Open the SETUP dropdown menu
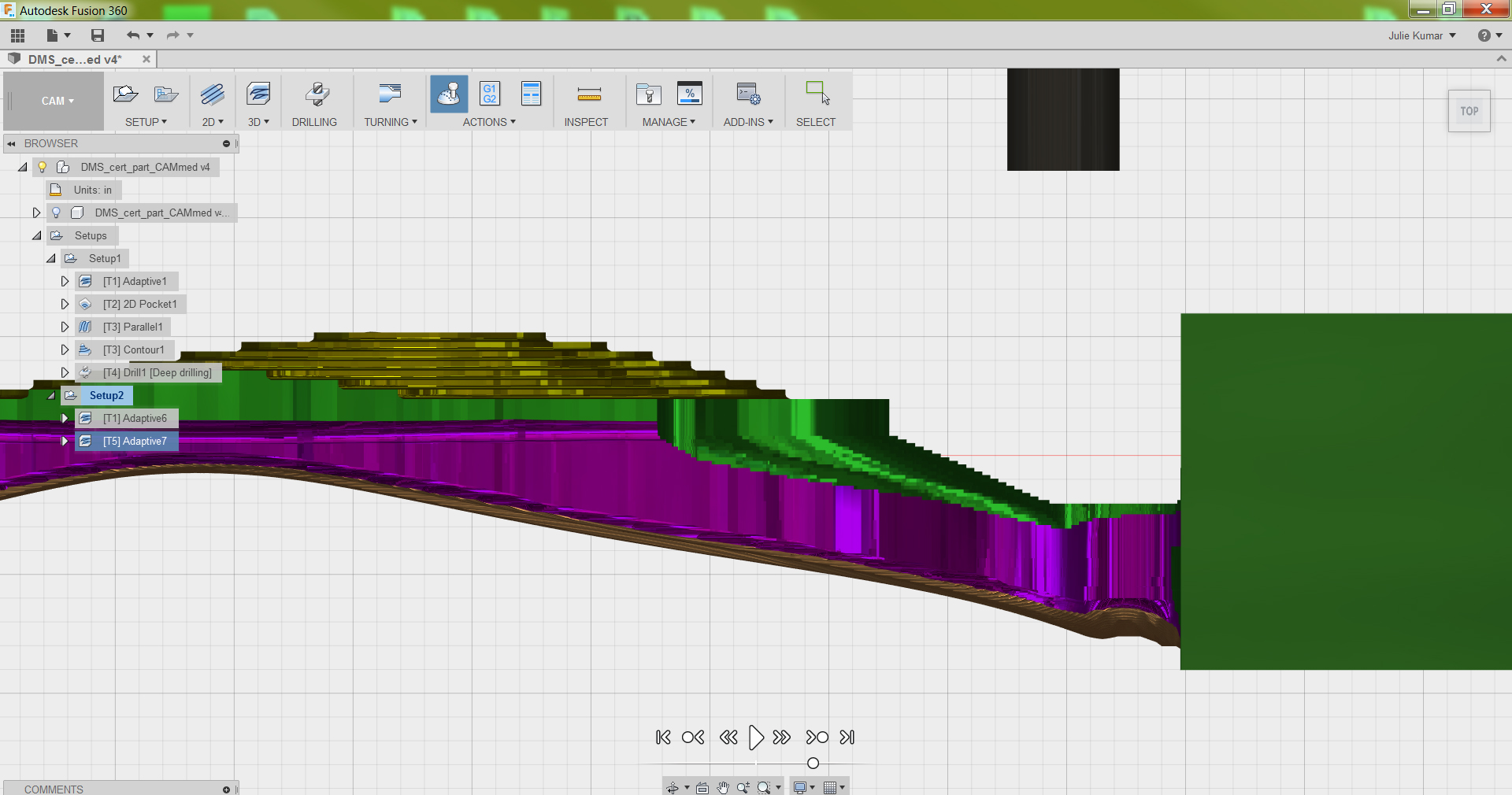The width and height of the screenshot is (1512, 795). click(x=146, y=122)
